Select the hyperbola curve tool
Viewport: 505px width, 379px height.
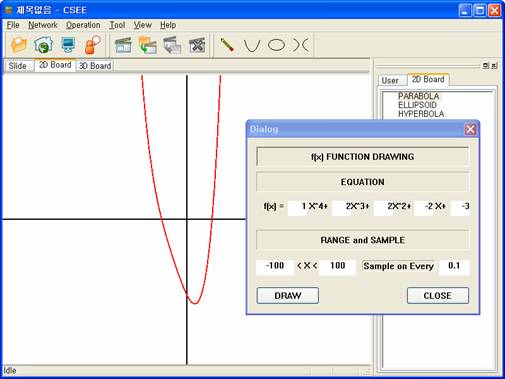click(301, 45)
